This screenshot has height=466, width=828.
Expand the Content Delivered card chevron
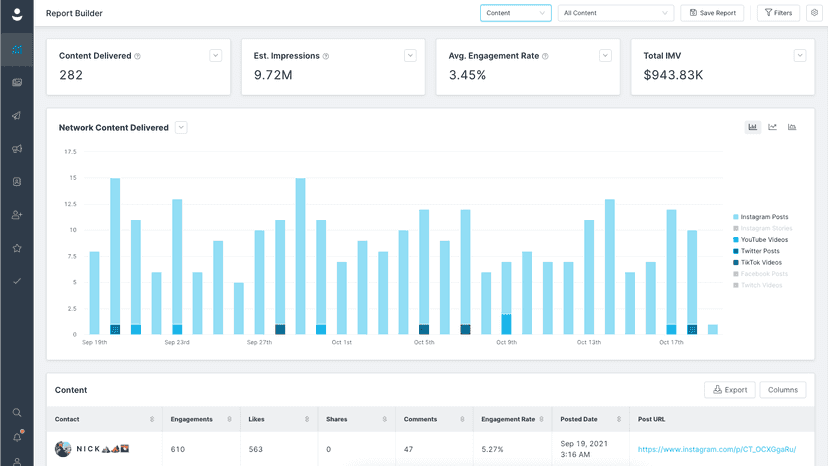click(215, 55)
